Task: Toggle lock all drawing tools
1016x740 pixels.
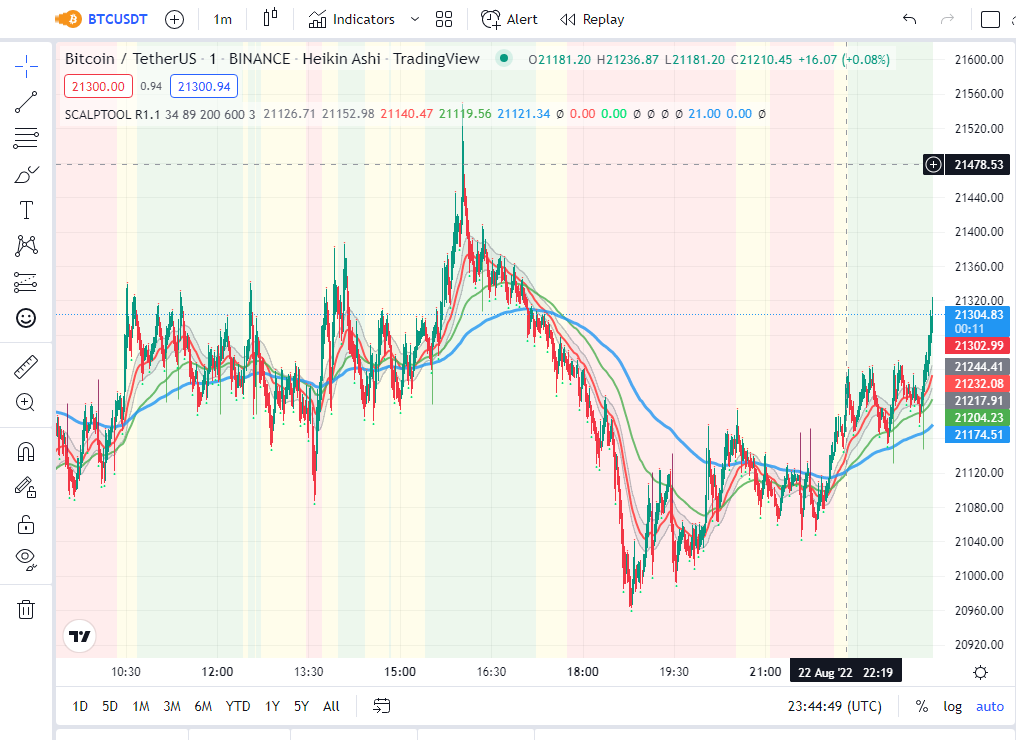Action: point(26,524)
